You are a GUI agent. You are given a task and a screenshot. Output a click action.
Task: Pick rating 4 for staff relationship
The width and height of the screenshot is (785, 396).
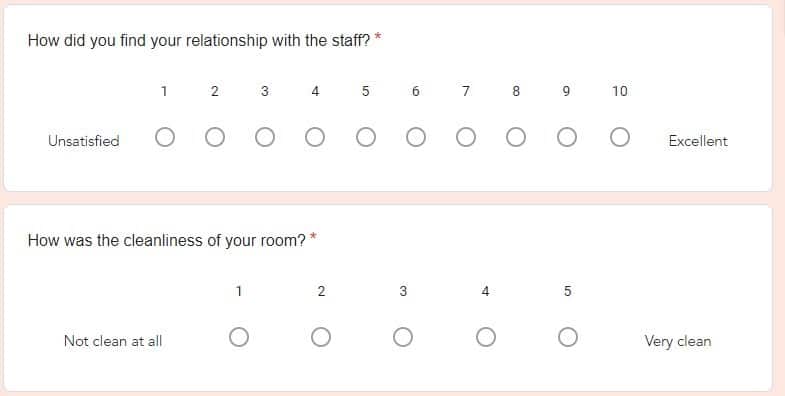click(315, 137)
